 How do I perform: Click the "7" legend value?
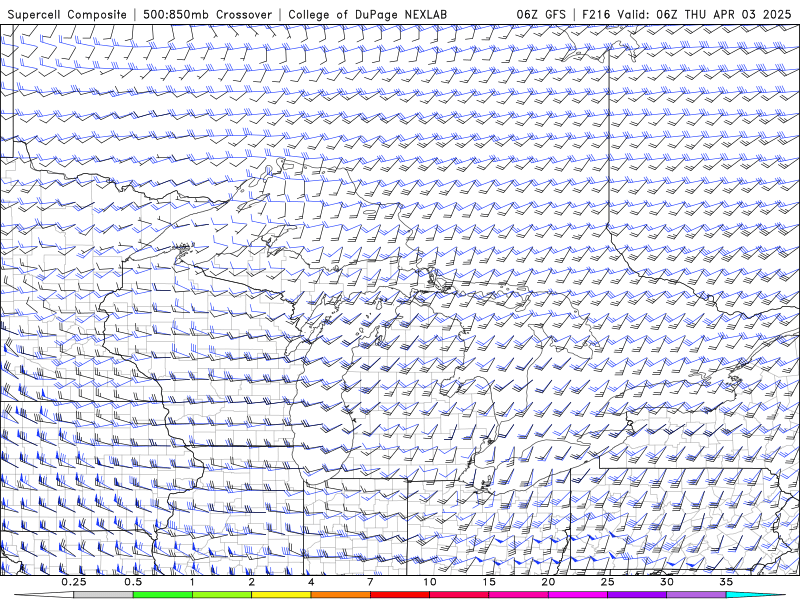(370, 582)
